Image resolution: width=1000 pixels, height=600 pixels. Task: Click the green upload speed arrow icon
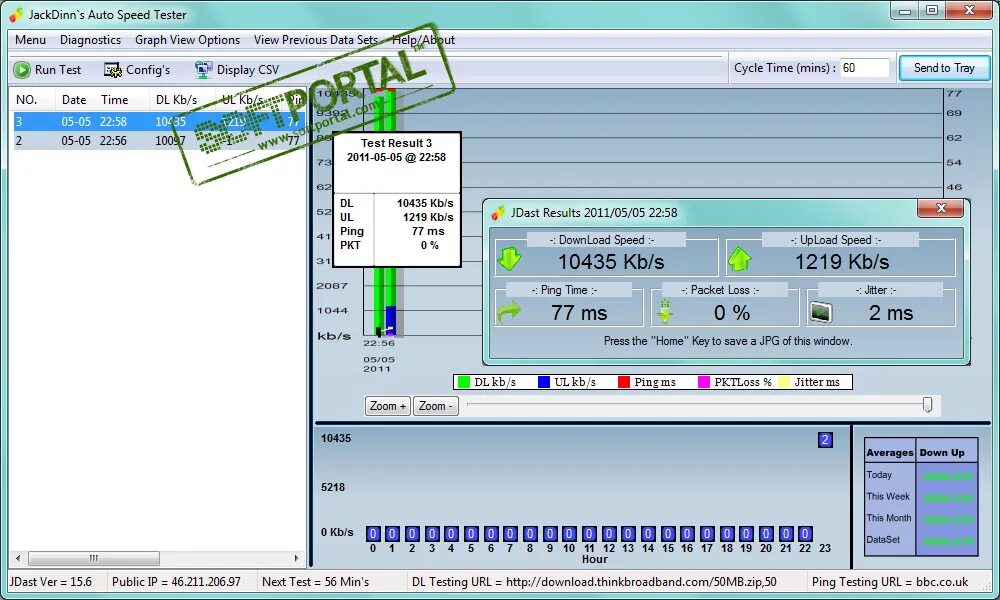coord(740,259)
